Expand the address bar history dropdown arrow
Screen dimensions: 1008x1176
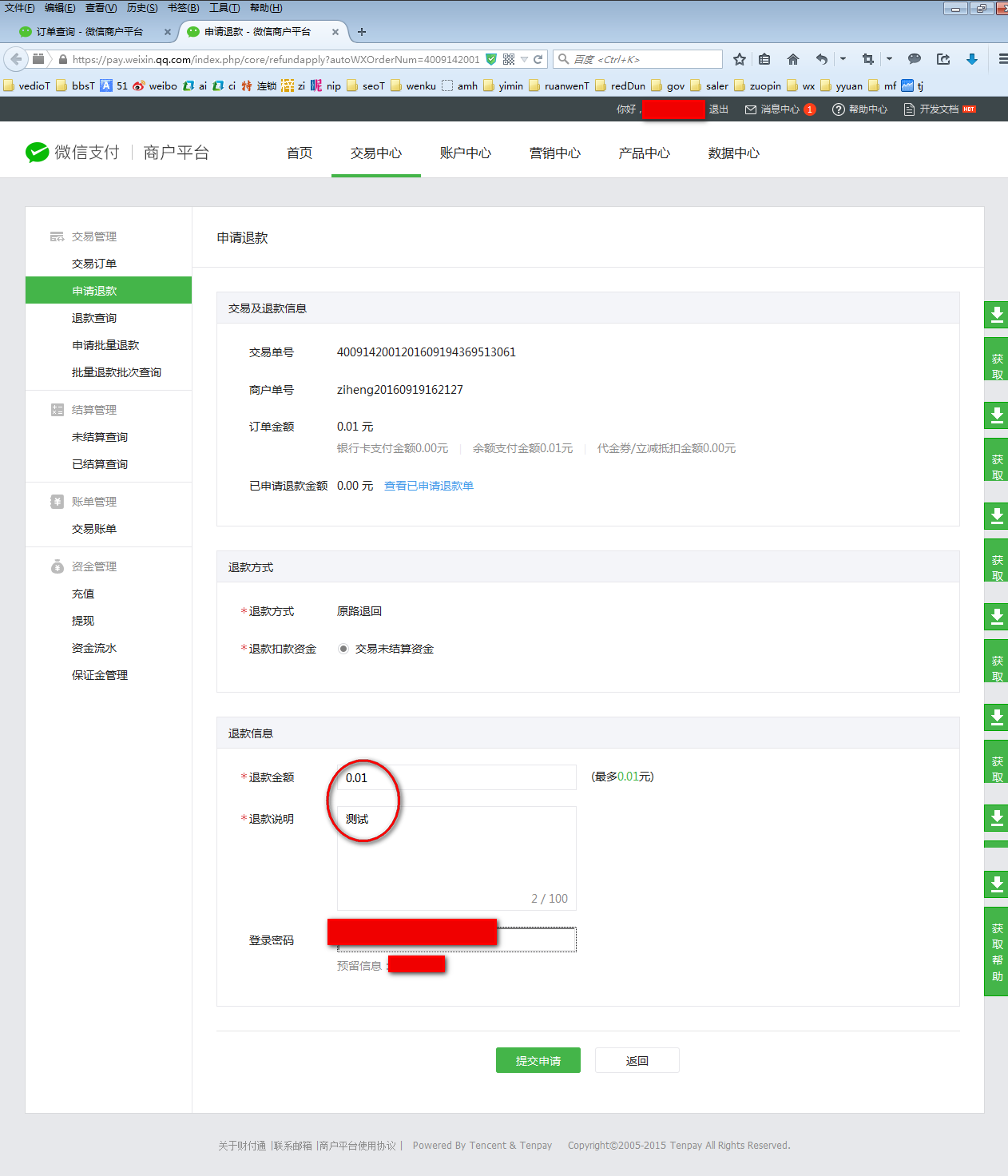point(524,59)
